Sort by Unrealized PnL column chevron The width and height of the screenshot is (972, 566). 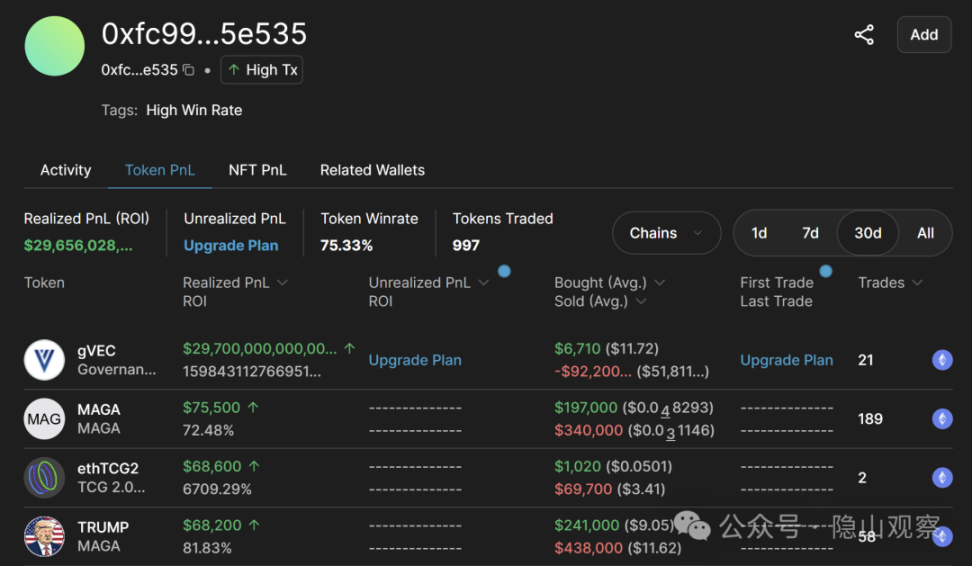pyautogui.click(x=484, y=283)
